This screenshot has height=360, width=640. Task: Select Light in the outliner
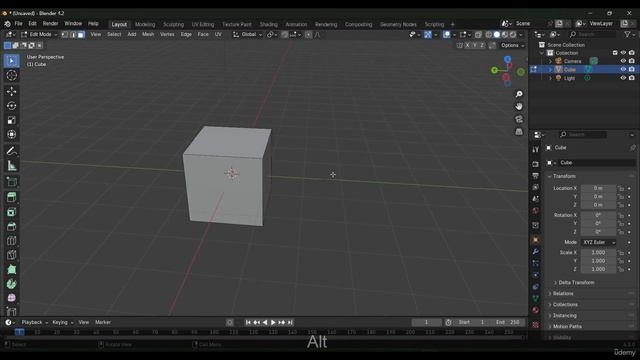point(569,78)
